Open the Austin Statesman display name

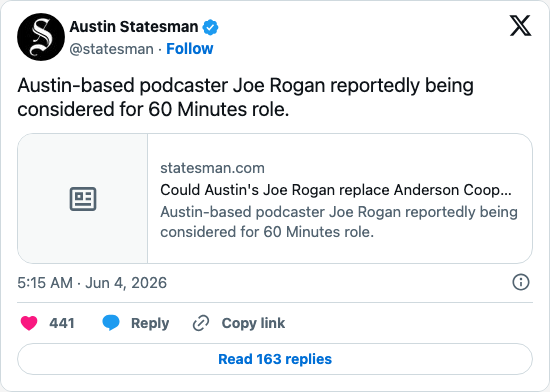(x=134, y=27)
